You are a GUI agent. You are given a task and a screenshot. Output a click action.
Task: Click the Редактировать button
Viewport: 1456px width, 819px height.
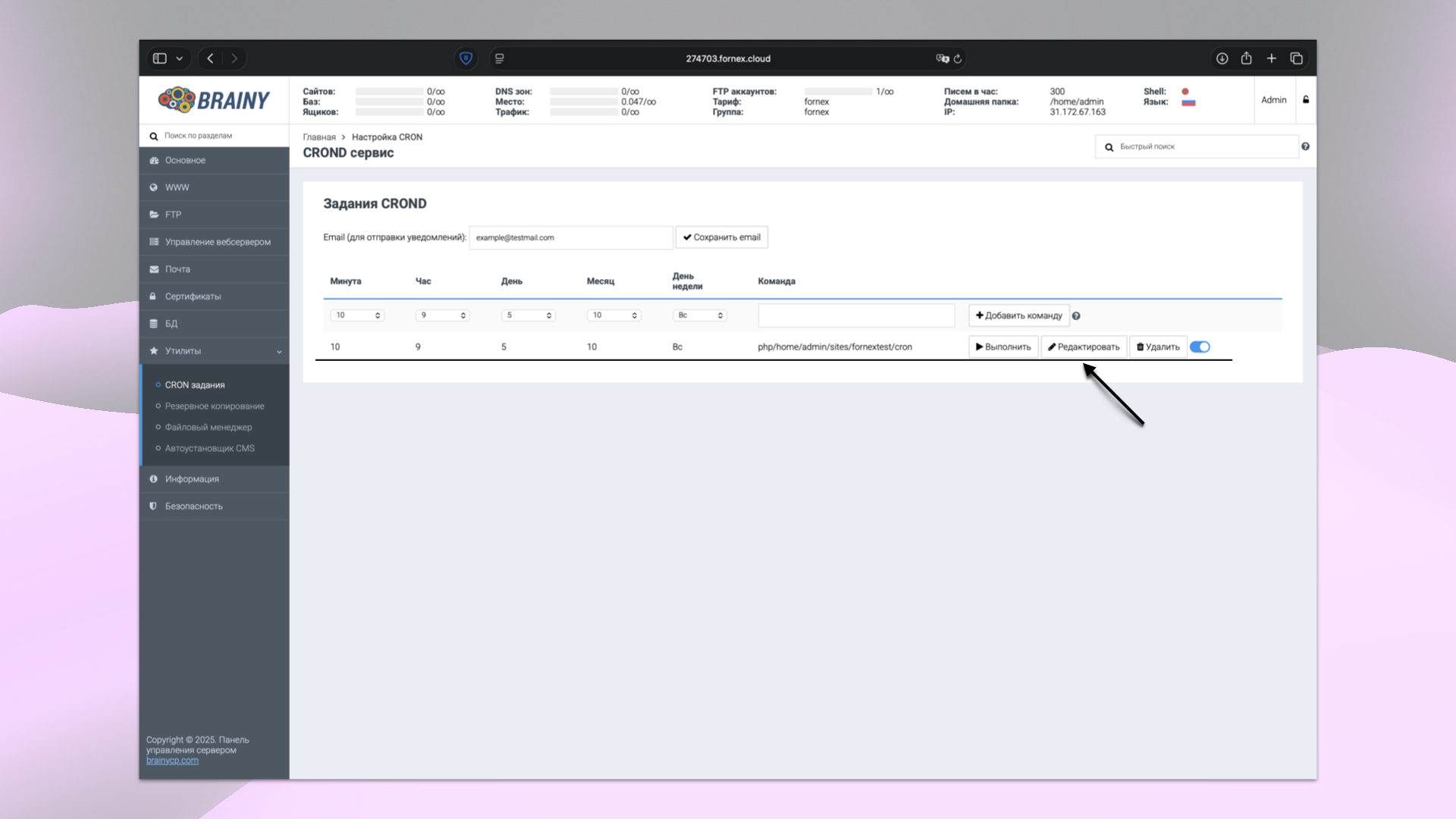[1083, 347]
